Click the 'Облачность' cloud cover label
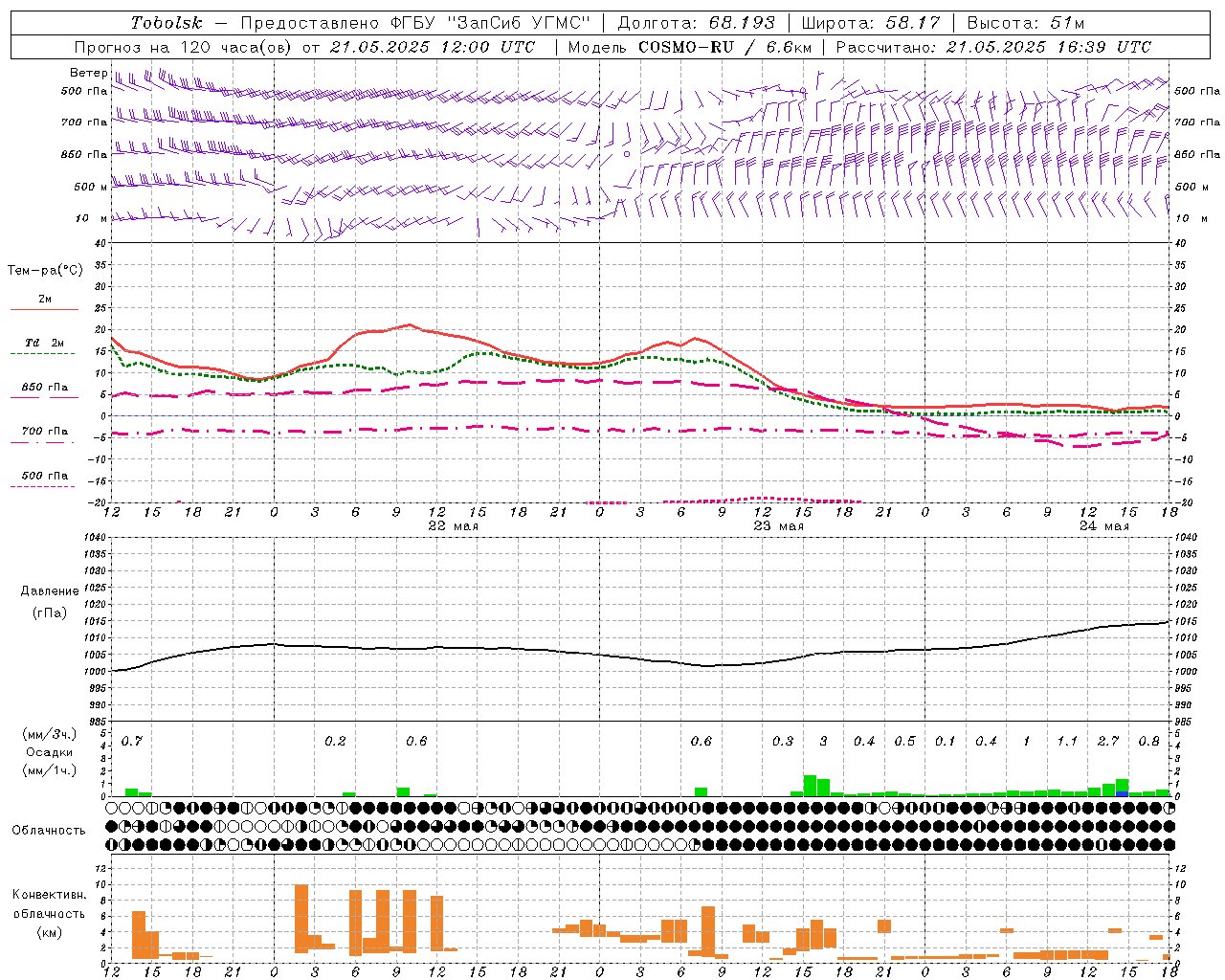The width and height of the screenshot is (1225, 980). click(49, 831)
